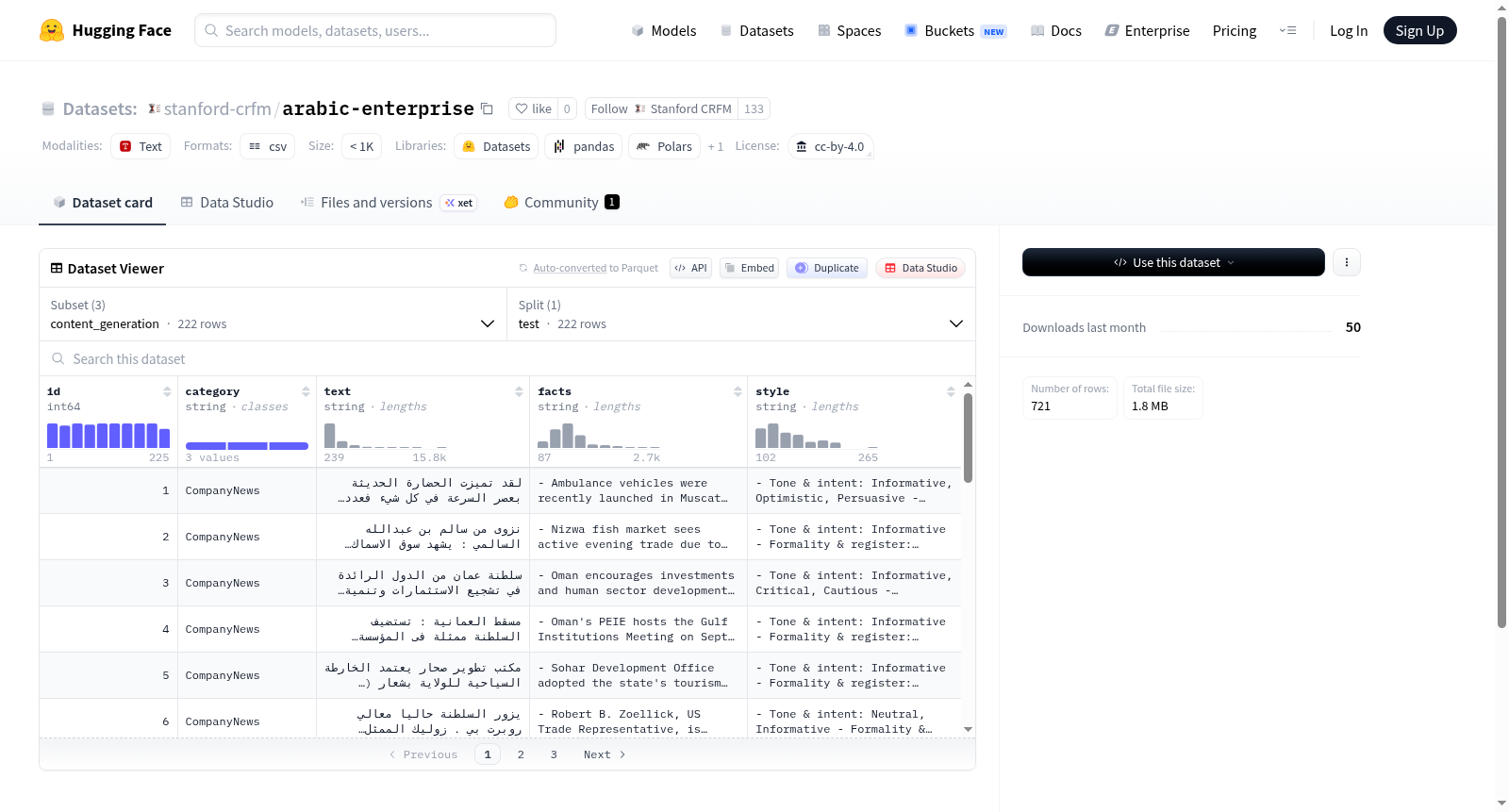The width and height of the screenshot is (1509, 812).
Task: Sort by the style column
Action: (x=951, y=391)
